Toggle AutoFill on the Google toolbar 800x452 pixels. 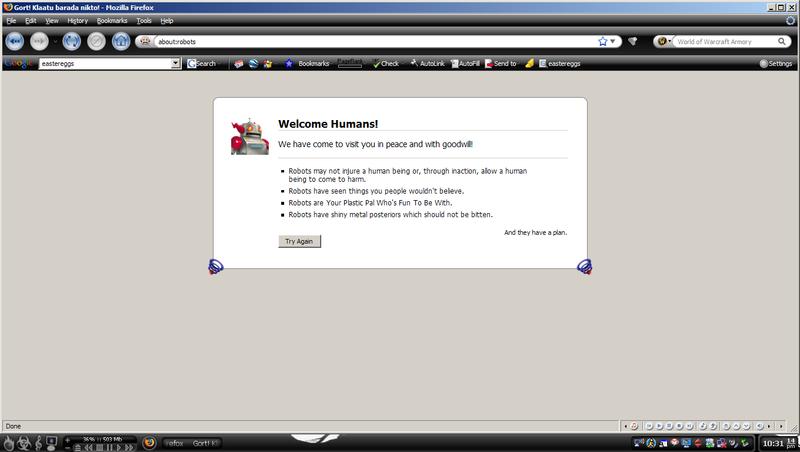pyautogui.click(x=464, y=63)
